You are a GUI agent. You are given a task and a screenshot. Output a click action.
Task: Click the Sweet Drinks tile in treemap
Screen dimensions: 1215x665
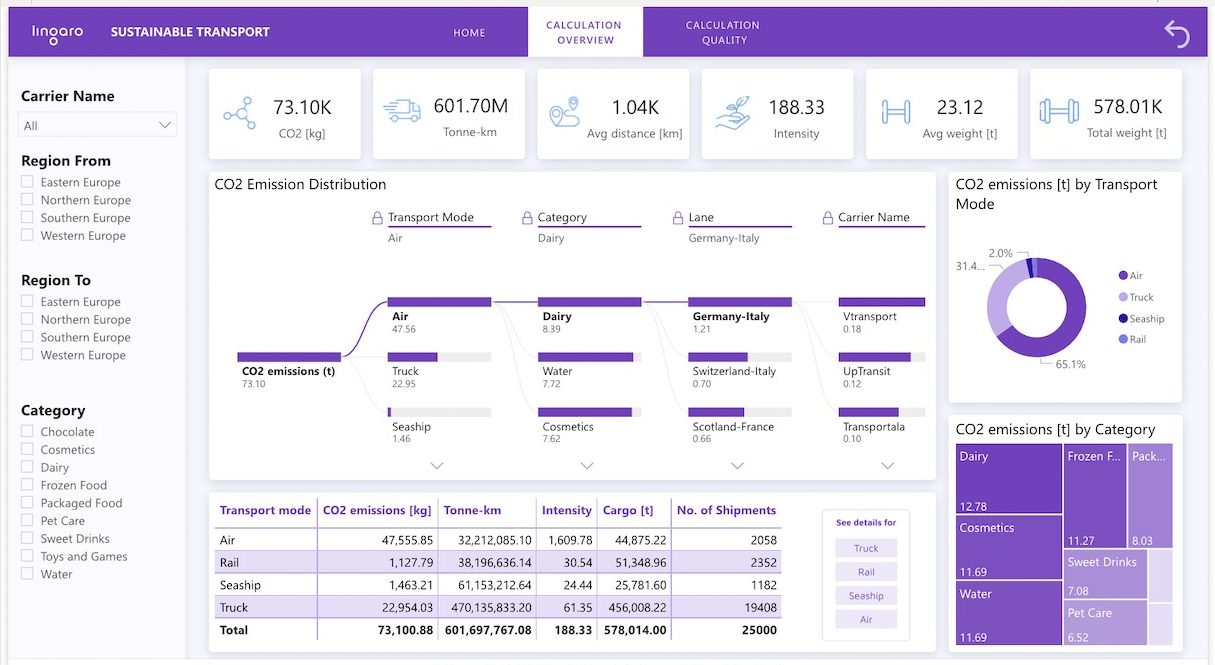pyautogui.click(x=1106, y=576)
